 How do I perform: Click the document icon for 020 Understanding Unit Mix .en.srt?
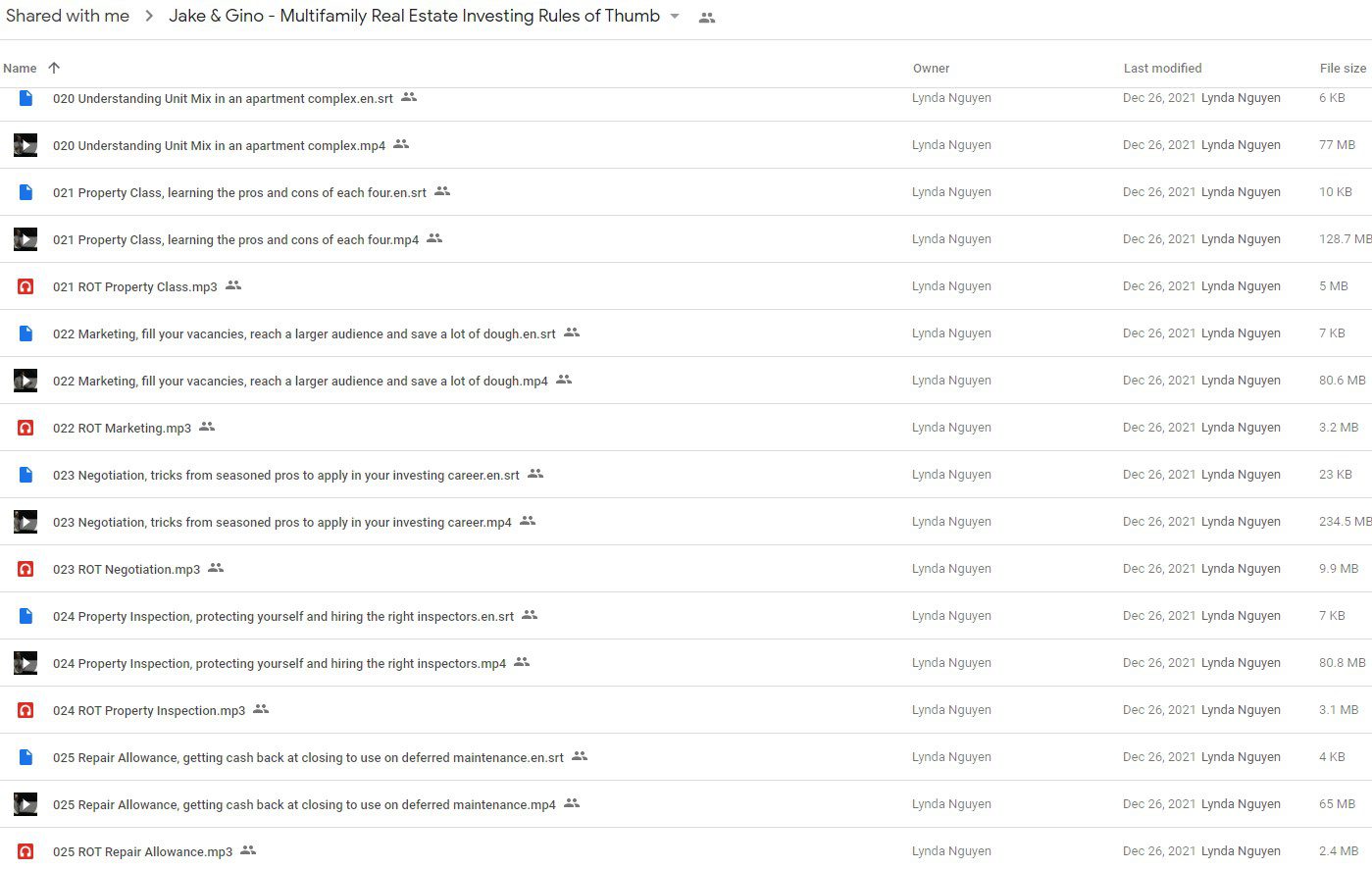(x=25, y=98)
